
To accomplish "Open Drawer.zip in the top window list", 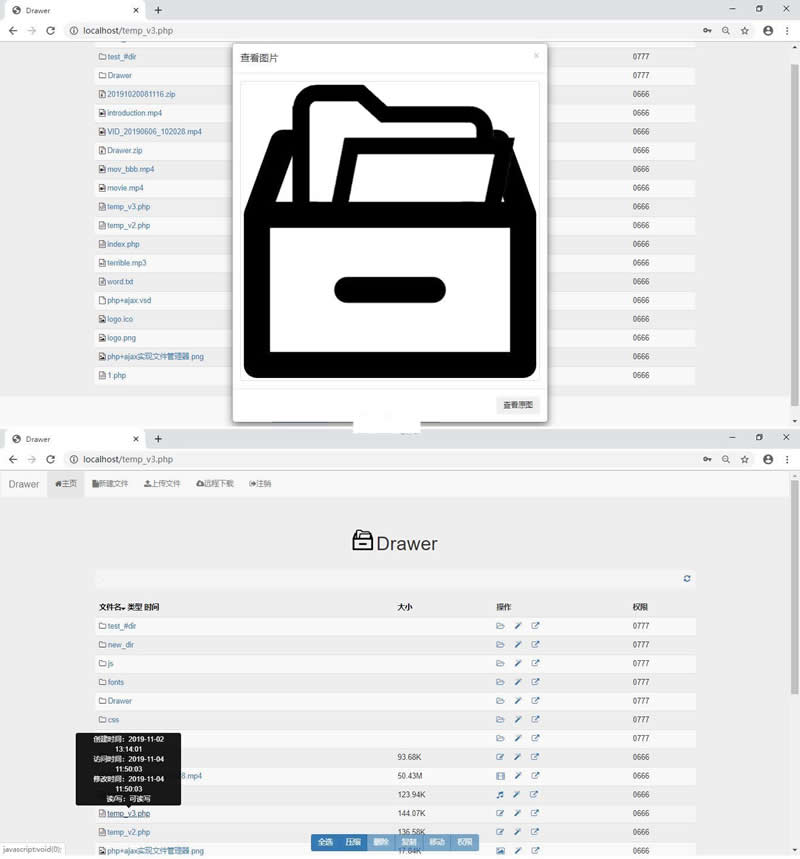I will pos(124,150).
